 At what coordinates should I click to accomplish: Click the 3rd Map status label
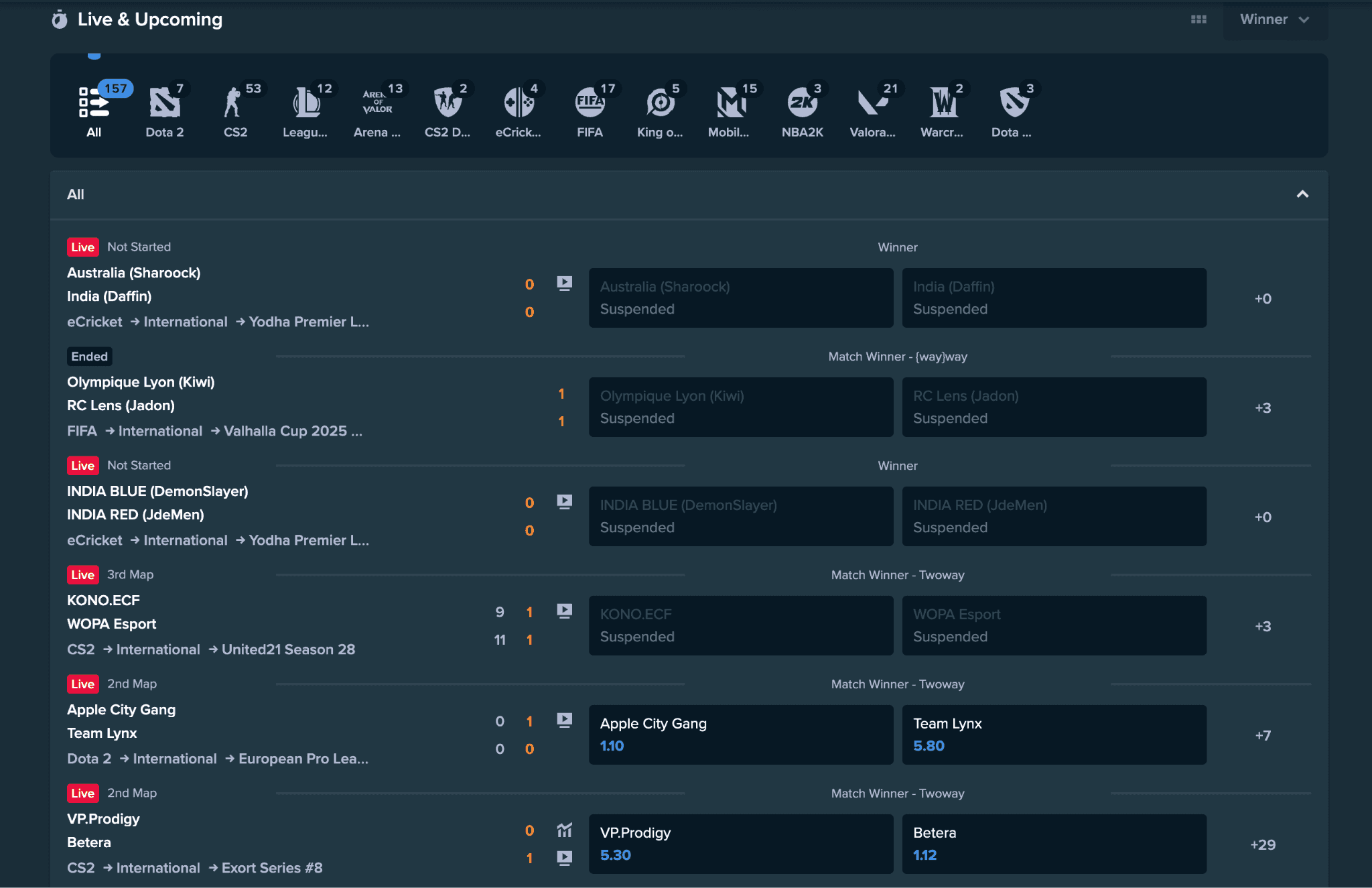130,574
